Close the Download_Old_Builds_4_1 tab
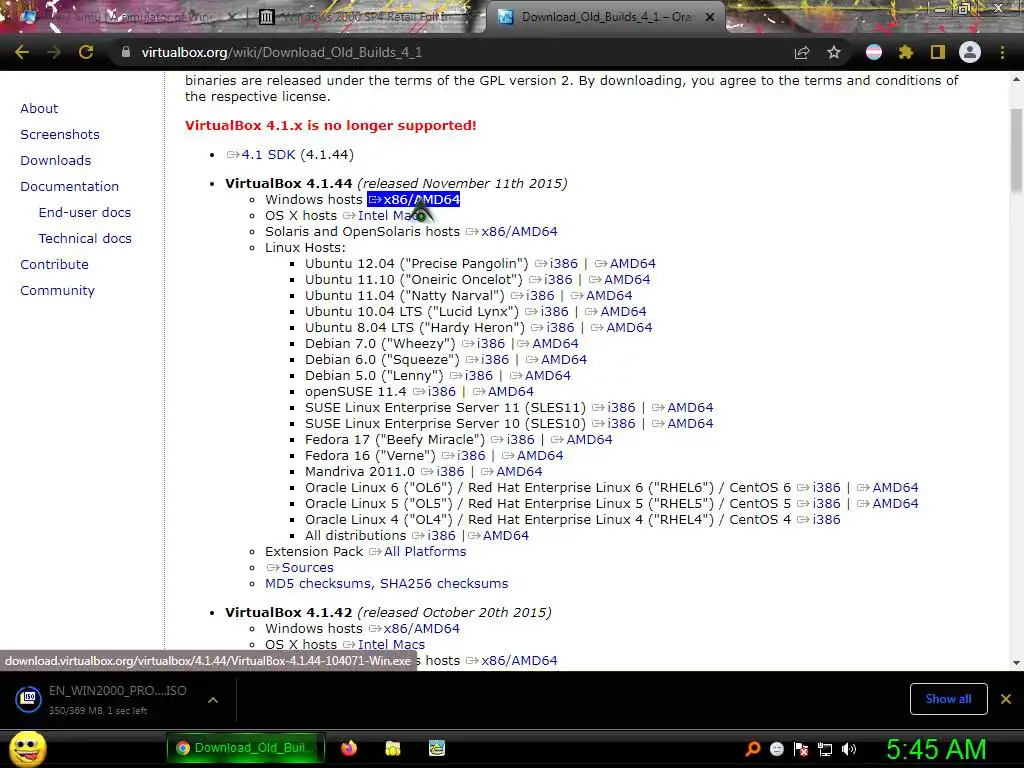This screenshot has width=1024, height=768. [710, 17]
